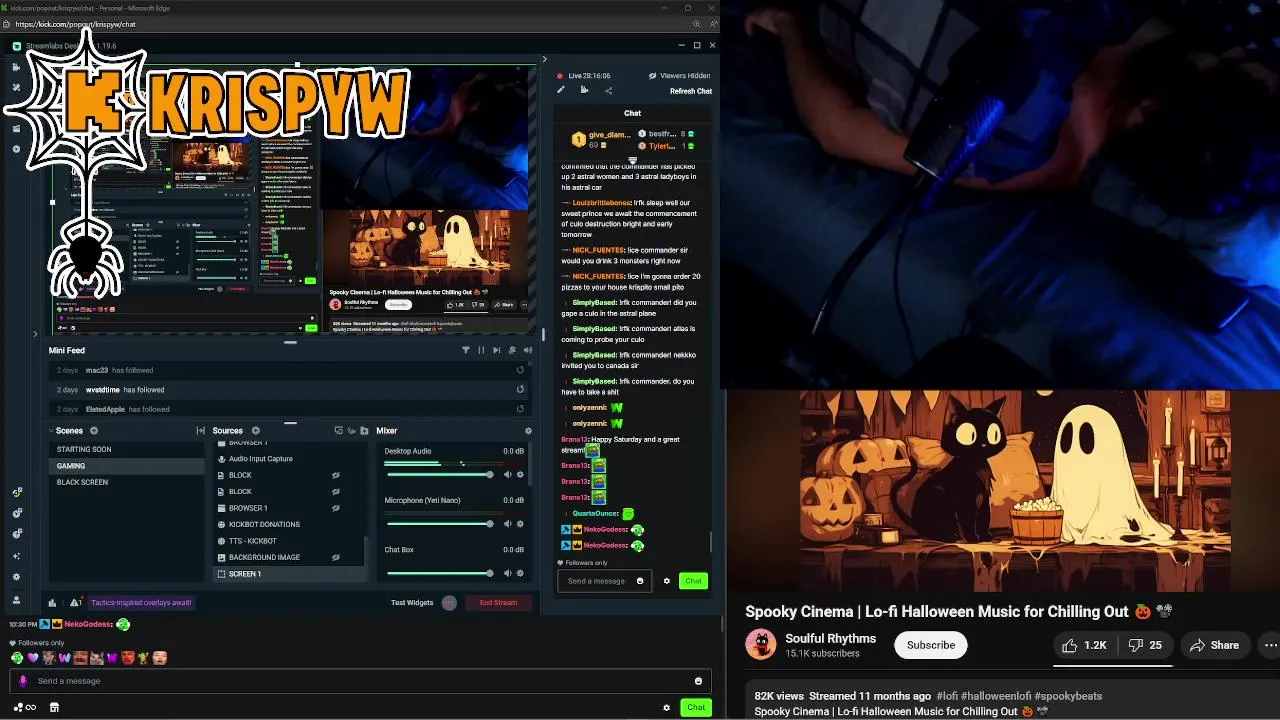Open emoji picker in Streamlabs chat input

coord(640,581)
